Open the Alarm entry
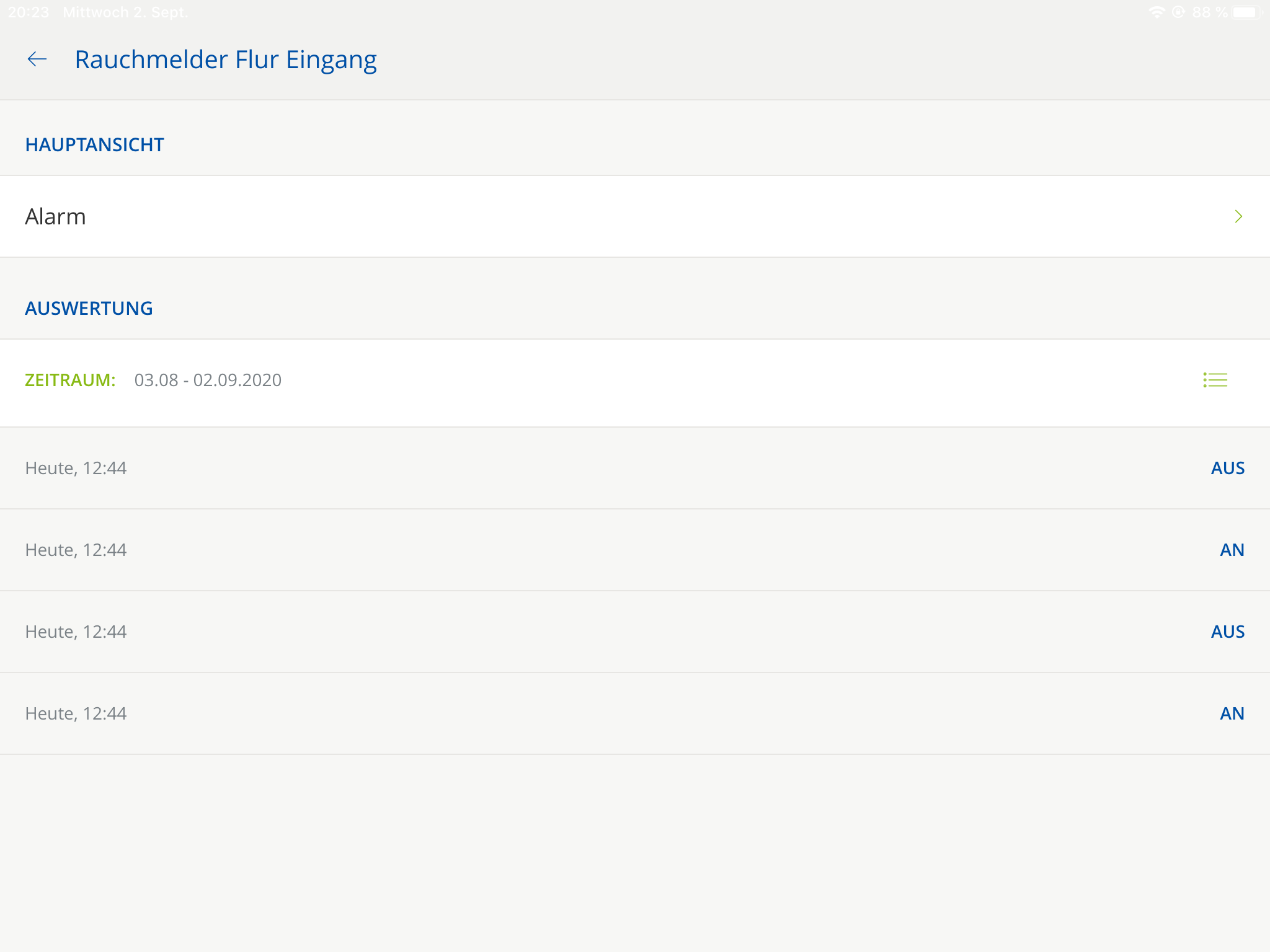The width and height of the screenshot is (1270, 952). pos(56,216)
